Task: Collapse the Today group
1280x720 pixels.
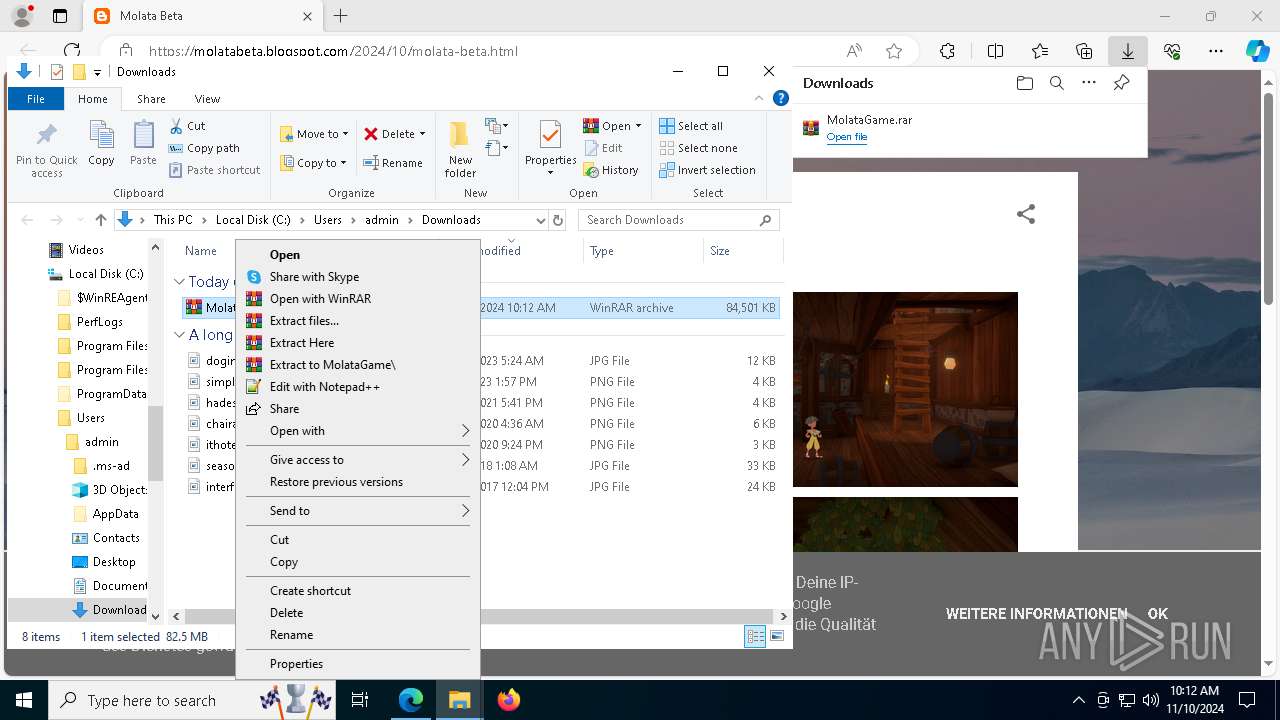Action: pos(179,282)
